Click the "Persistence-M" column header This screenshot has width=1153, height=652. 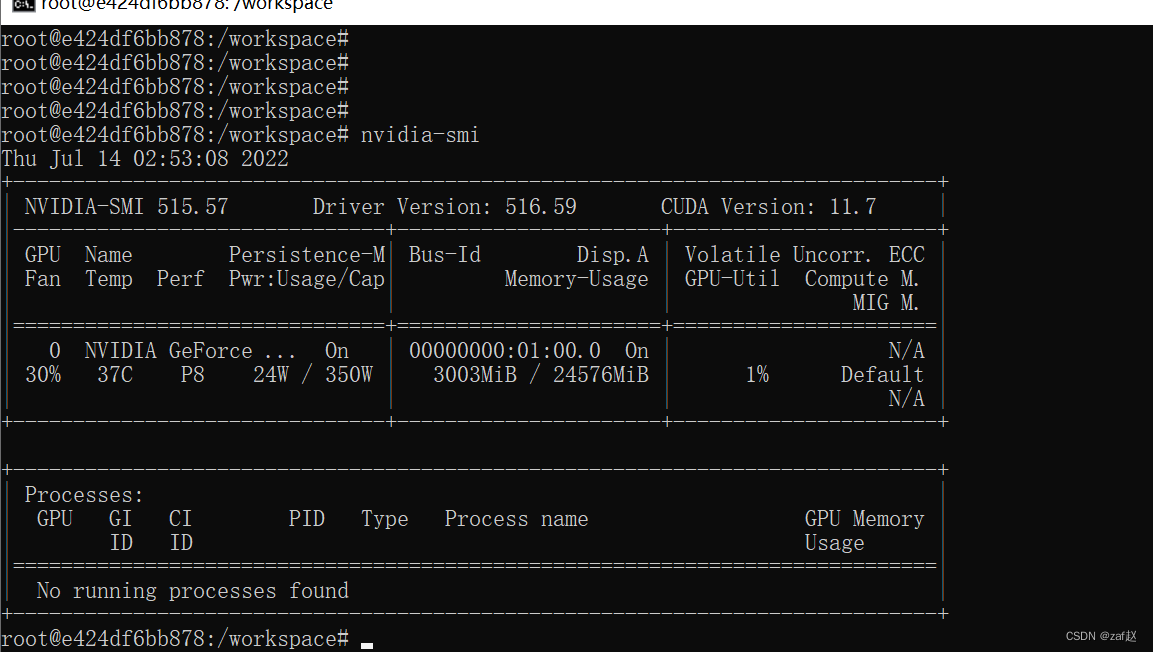tap(306, 254)
